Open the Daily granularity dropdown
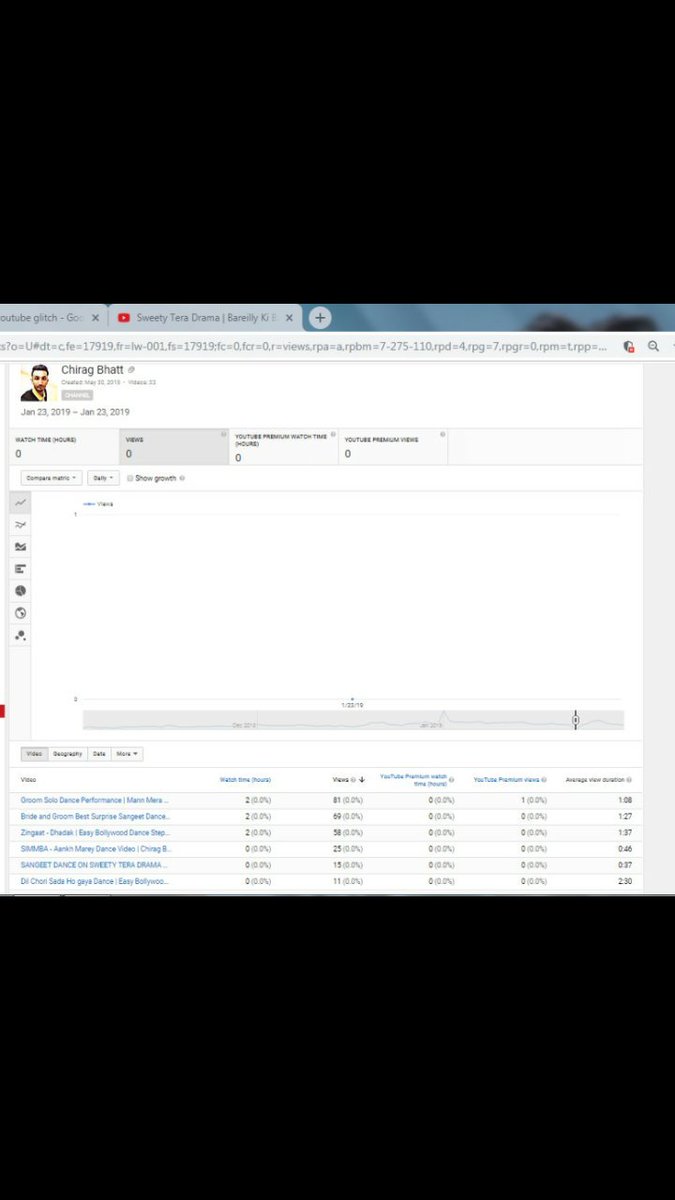675x1200 pixels. 103,478
